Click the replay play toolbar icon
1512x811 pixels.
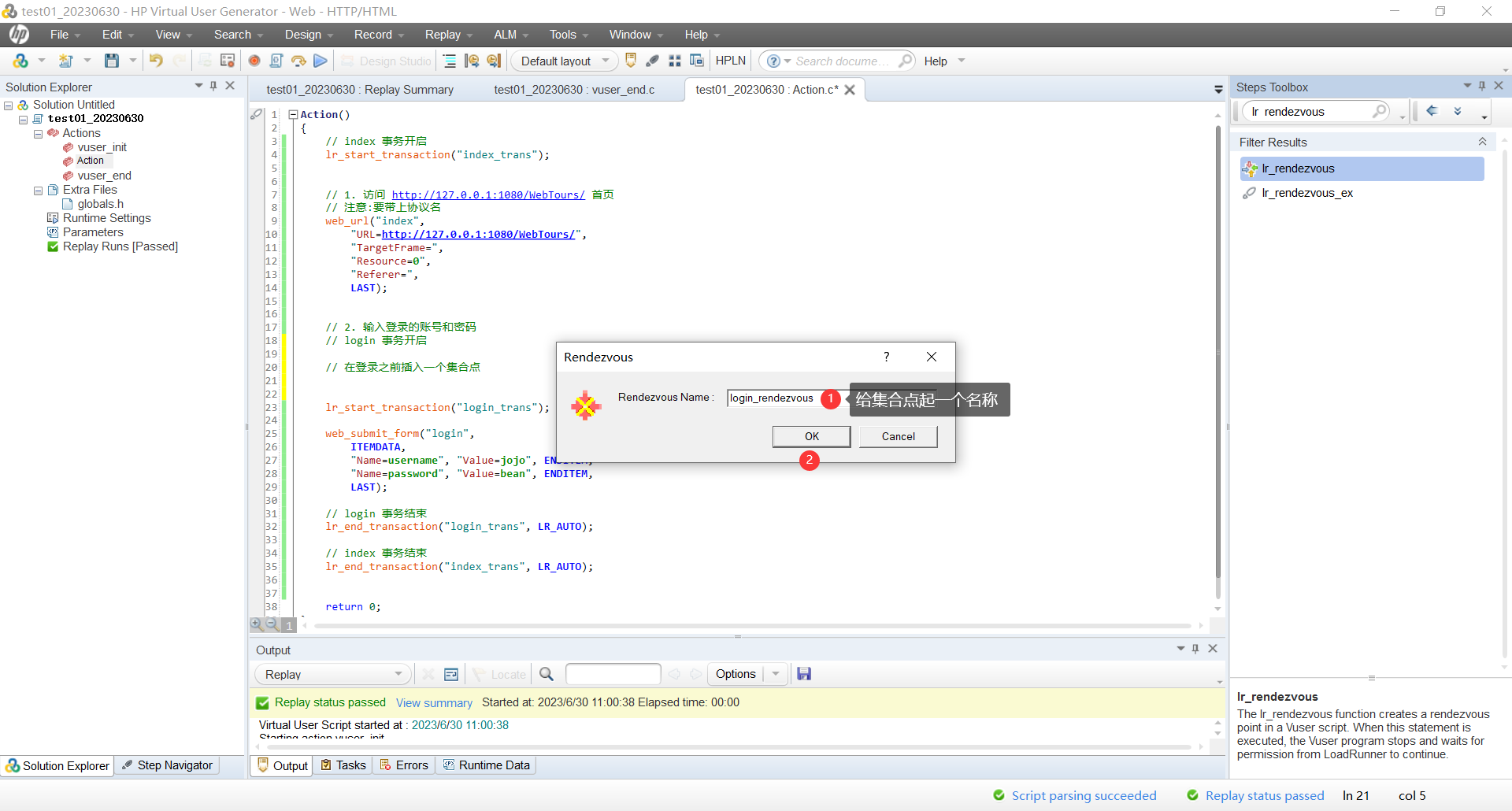[321, 61]
